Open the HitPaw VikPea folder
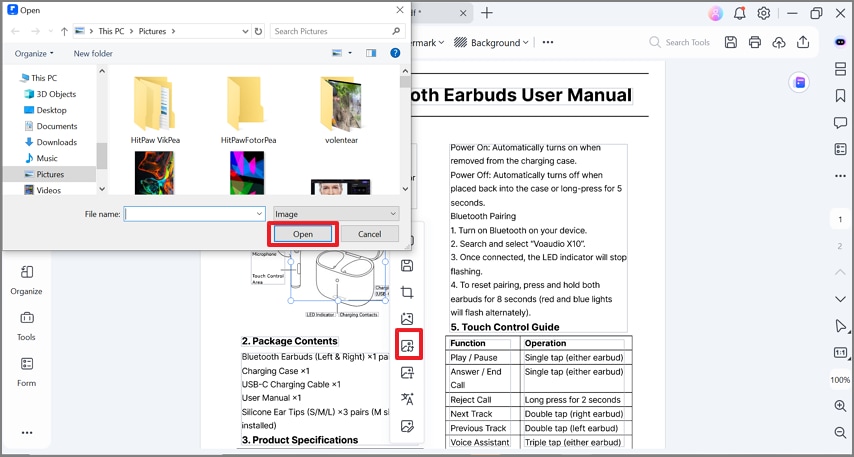 [155, 110]
